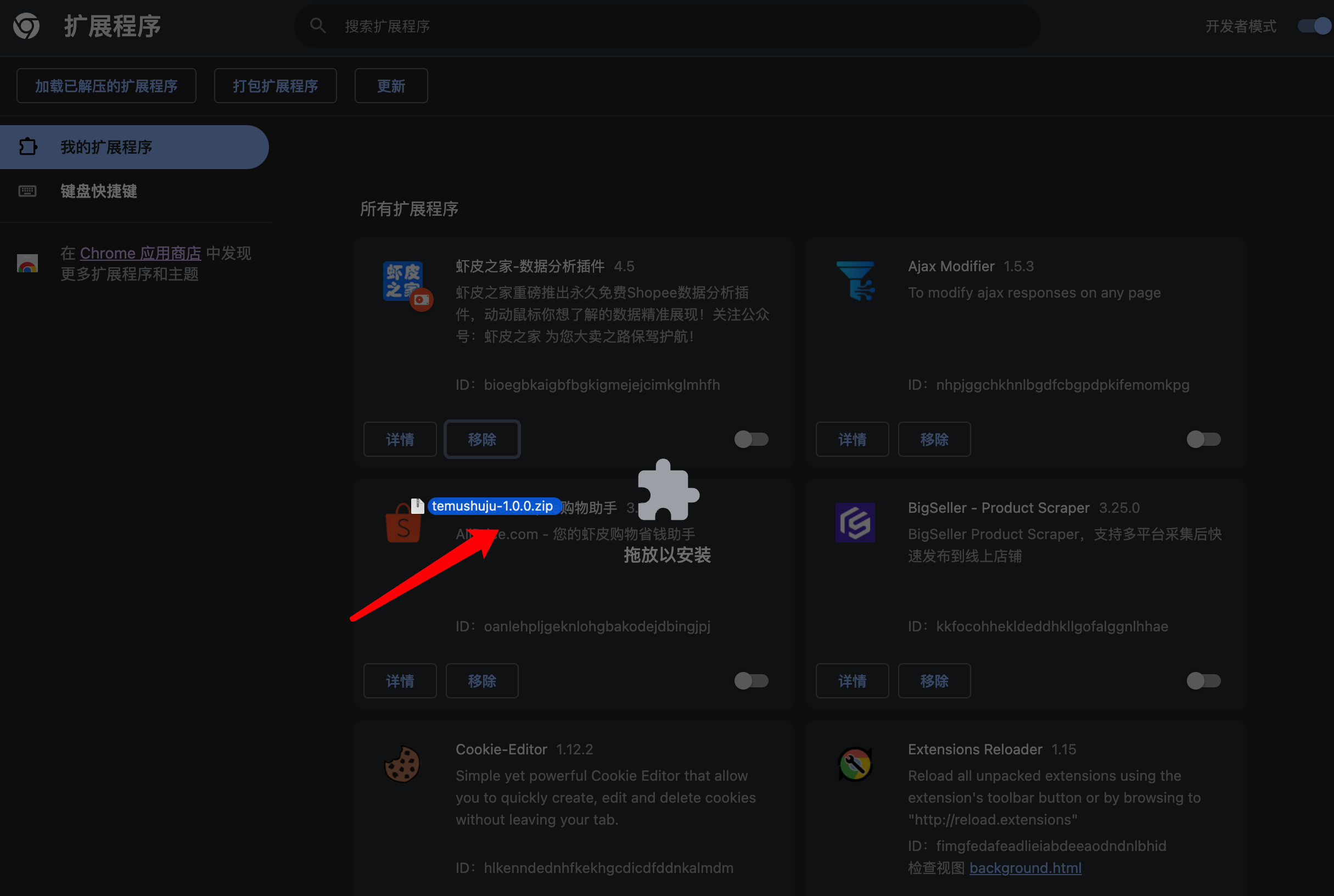Click the 扩展程序 page title
The image size is (1334, 896).
[x=112, y=26]
